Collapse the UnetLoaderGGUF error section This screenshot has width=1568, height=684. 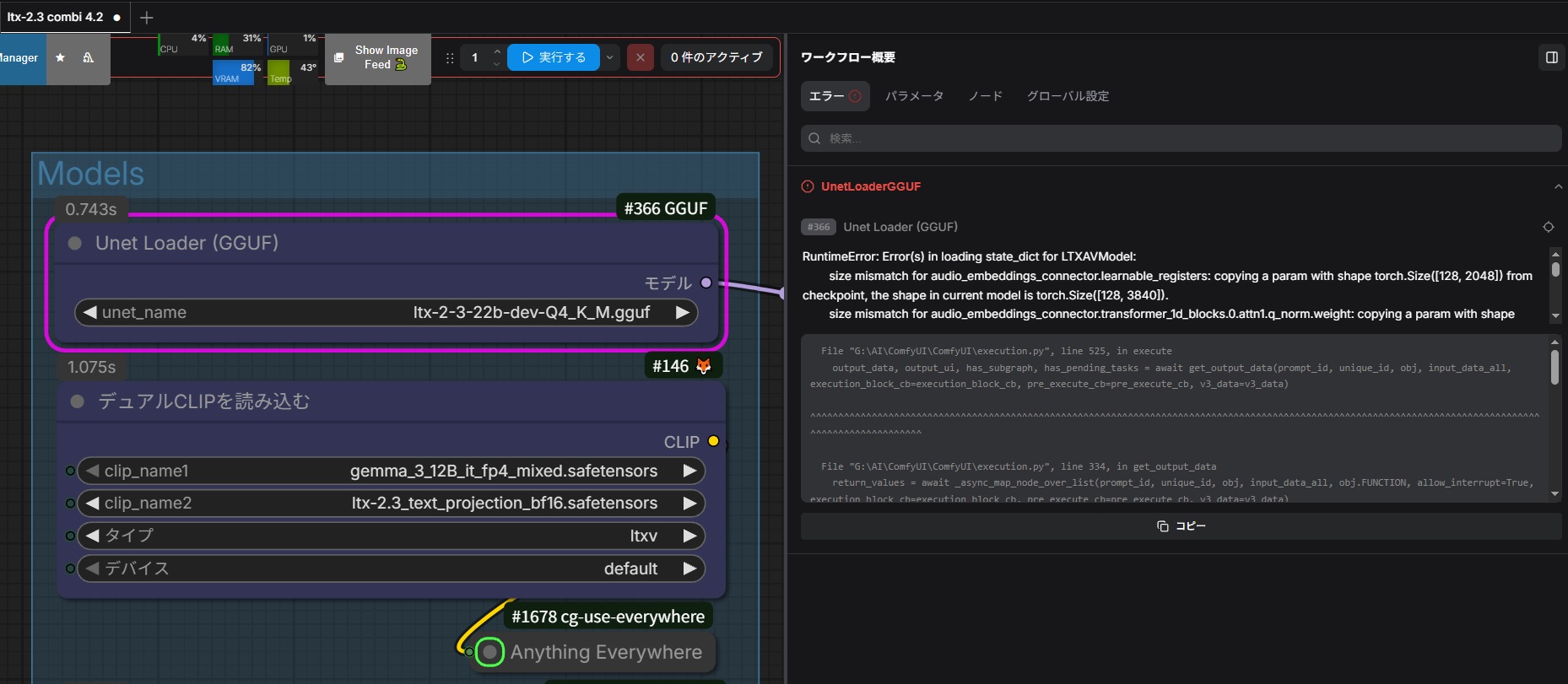[1557, 186]
